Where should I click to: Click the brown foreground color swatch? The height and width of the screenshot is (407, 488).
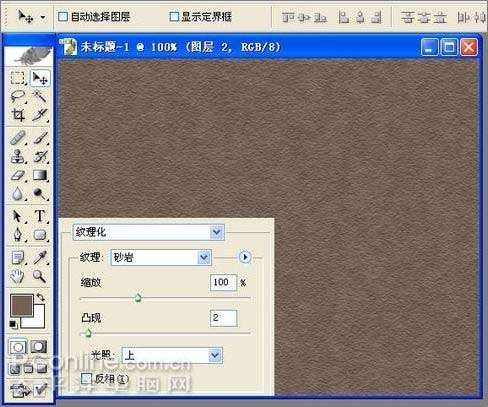pos(22,305)
